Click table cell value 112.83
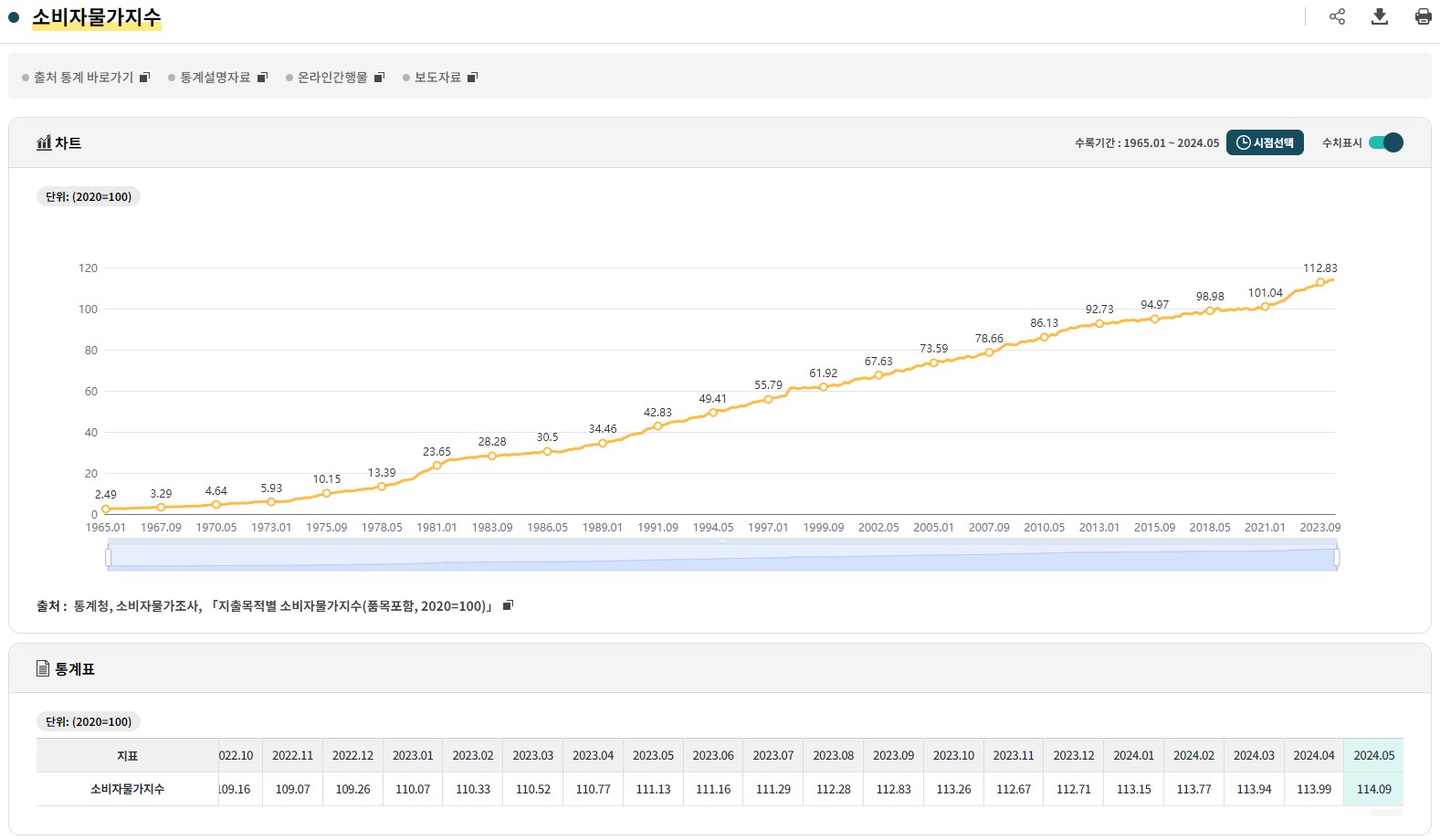Screen dimensions: 1440x840 pos(893,789)
